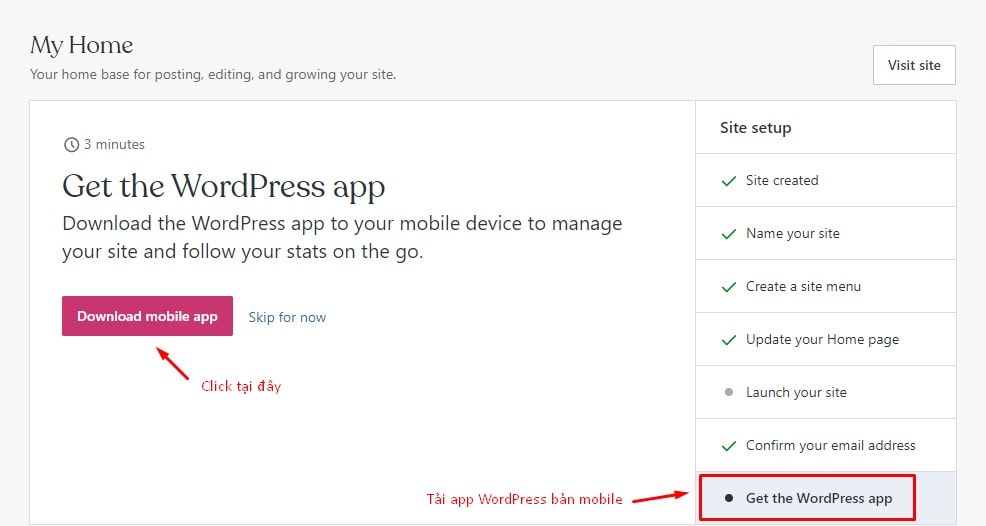The height and width of the screenshot is (526, 986).
Task: Click the checkmark beside Create a site menu
Action: pyautogui.click(x=729, y=287)
